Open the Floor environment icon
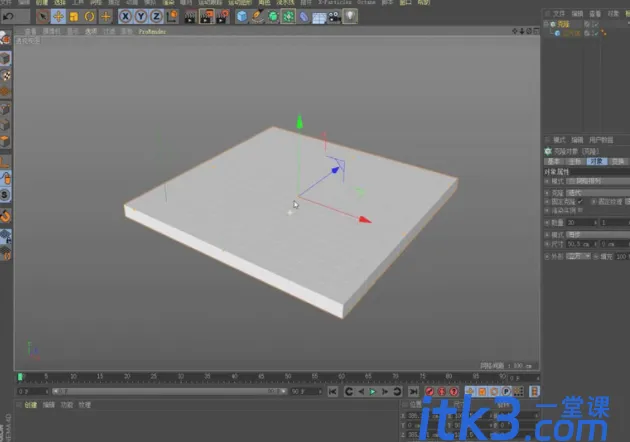This screenshot has height=442, width=630. pyautogui.click(x=319, y=16)
